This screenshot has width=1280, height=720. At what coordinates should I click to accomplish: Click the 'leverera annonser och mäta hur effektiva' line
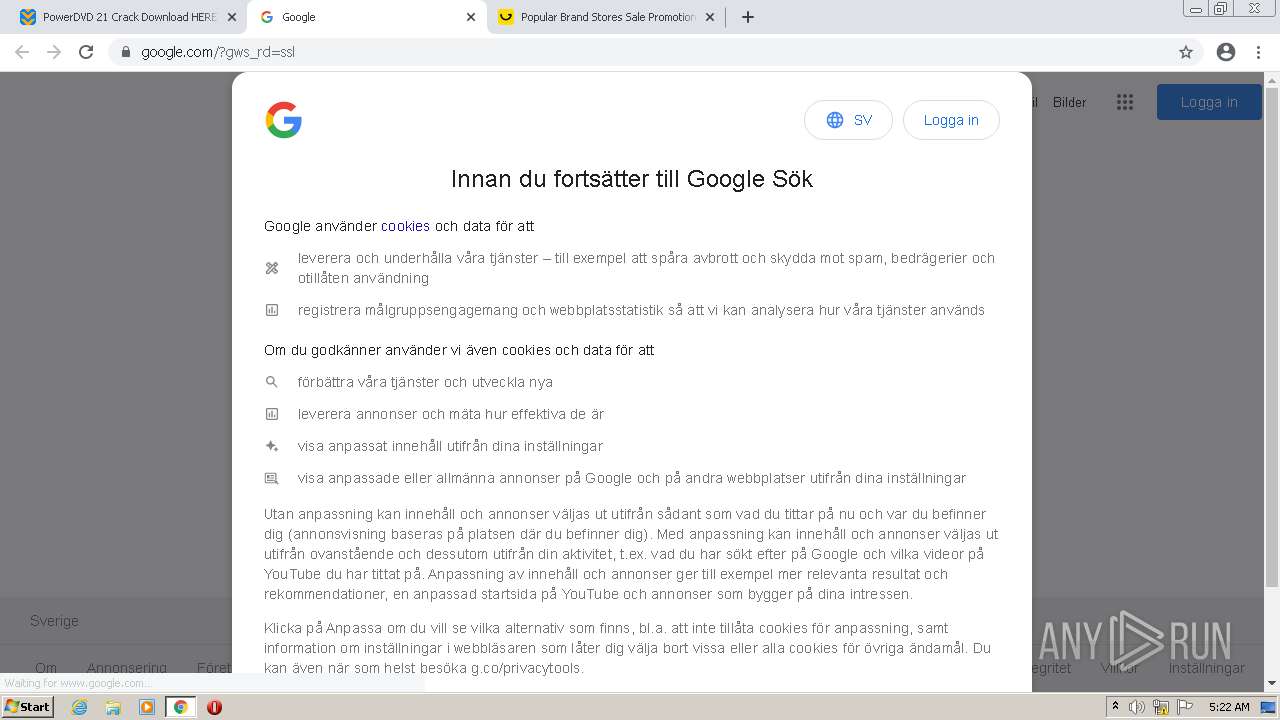(451, 414)
